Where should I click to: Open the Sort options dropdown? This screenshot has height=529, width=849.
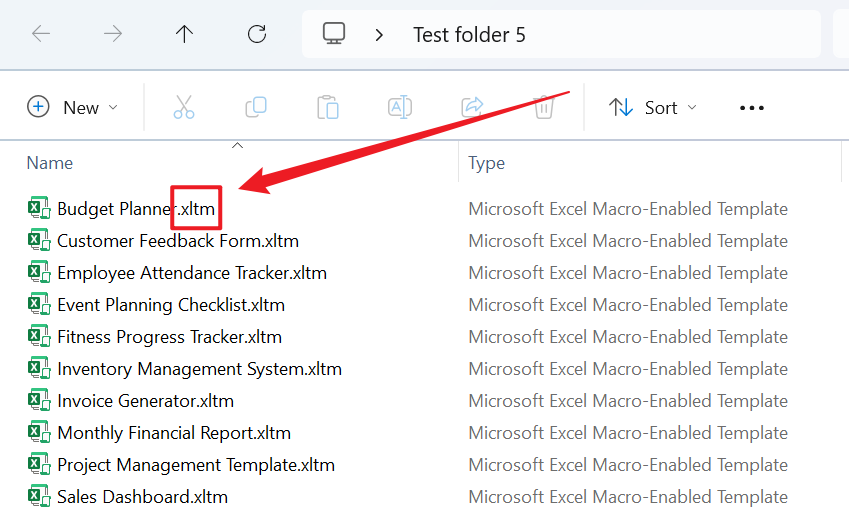click(653, 107)
